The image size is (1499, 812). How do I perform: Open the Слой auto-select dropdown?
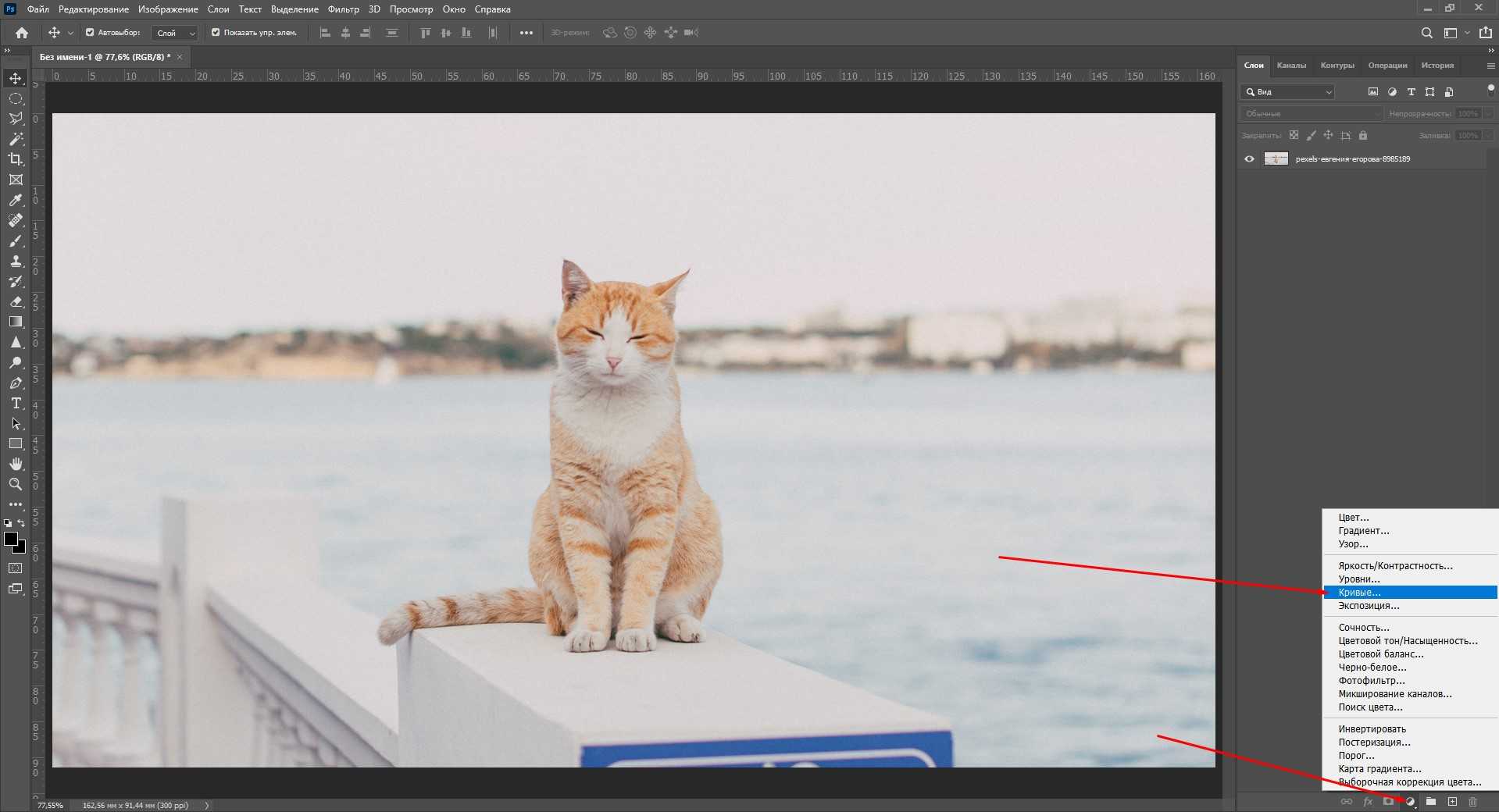pos(176,33)
